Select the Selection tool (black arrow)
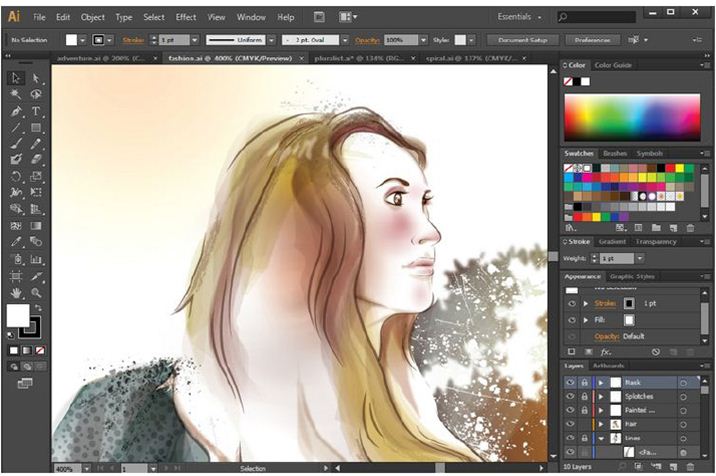 [16, 78]
